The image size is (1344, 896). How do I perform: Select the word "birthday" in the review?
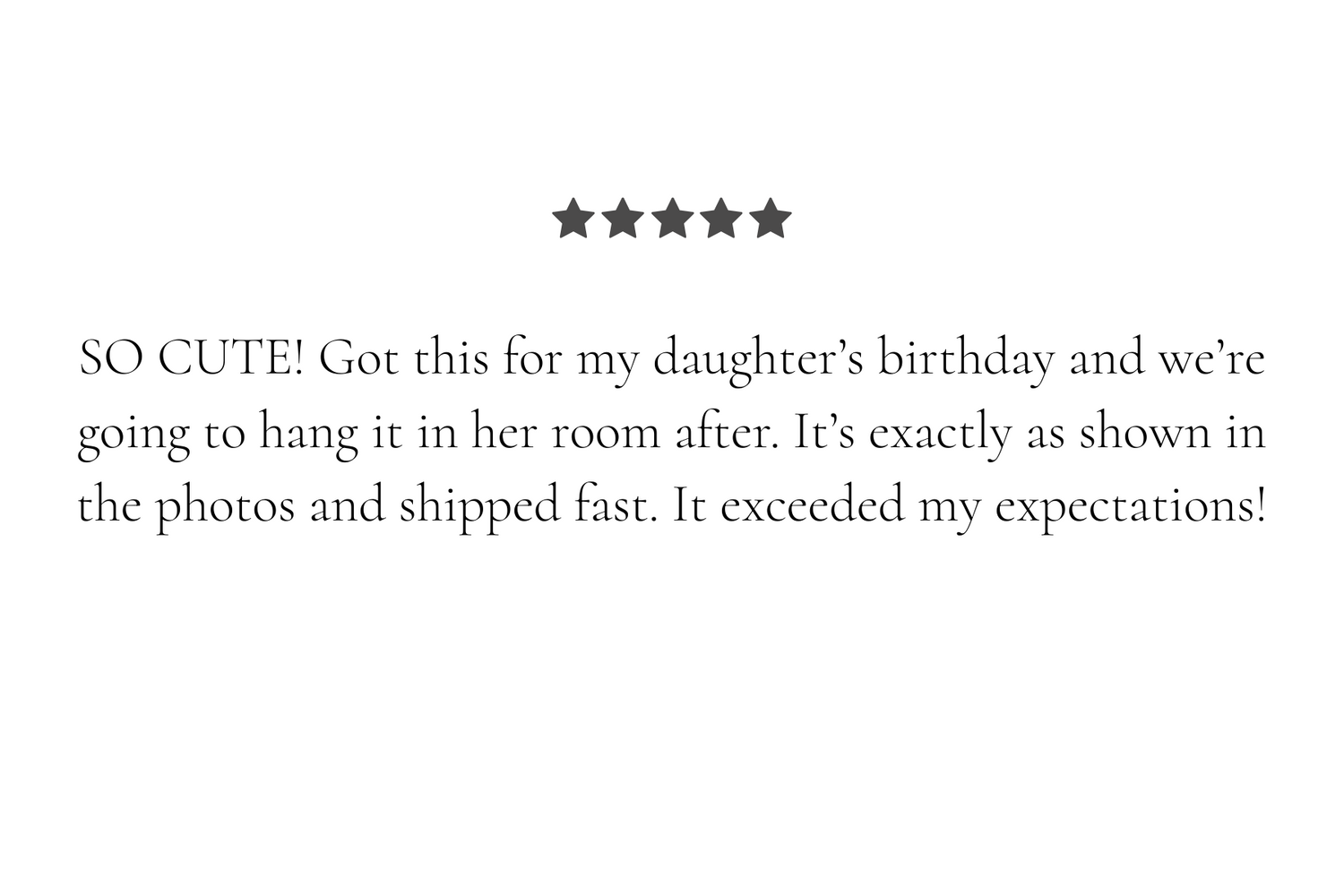[x=965, y=360]
